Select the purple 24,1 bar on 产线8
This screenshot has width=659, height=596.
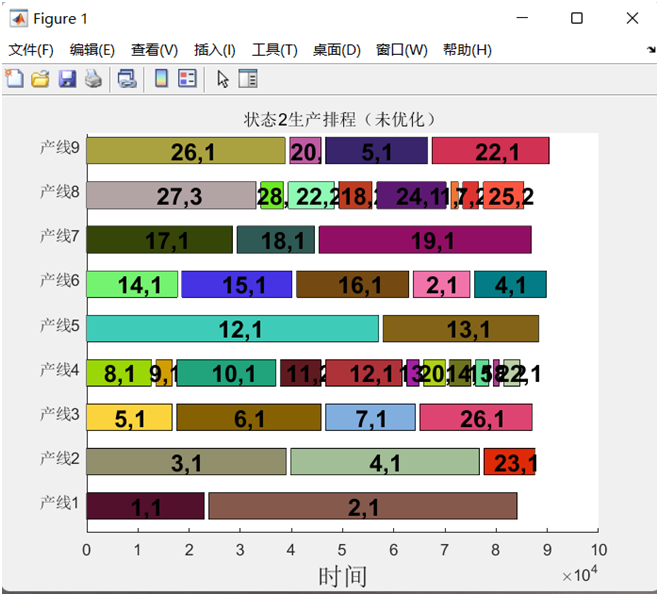coord(411,195)
